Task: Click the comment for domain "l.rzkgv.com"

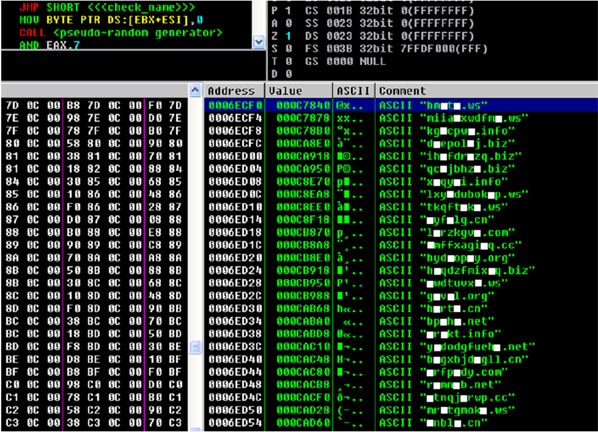Action: coord(447,232)
